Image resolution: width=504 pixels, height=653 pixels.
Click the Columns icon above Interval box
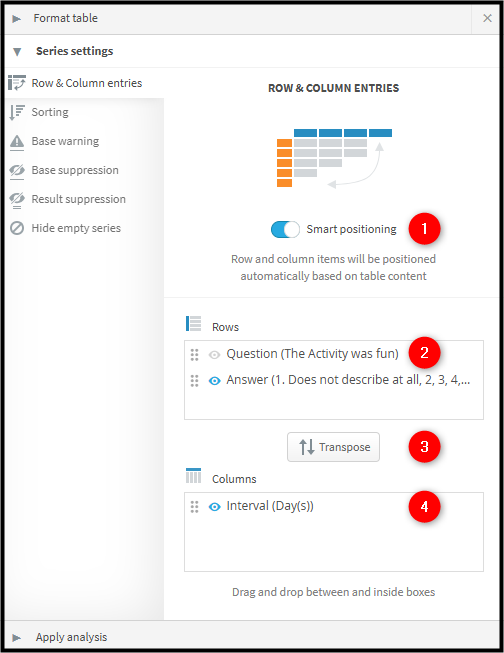click(193, 476)
